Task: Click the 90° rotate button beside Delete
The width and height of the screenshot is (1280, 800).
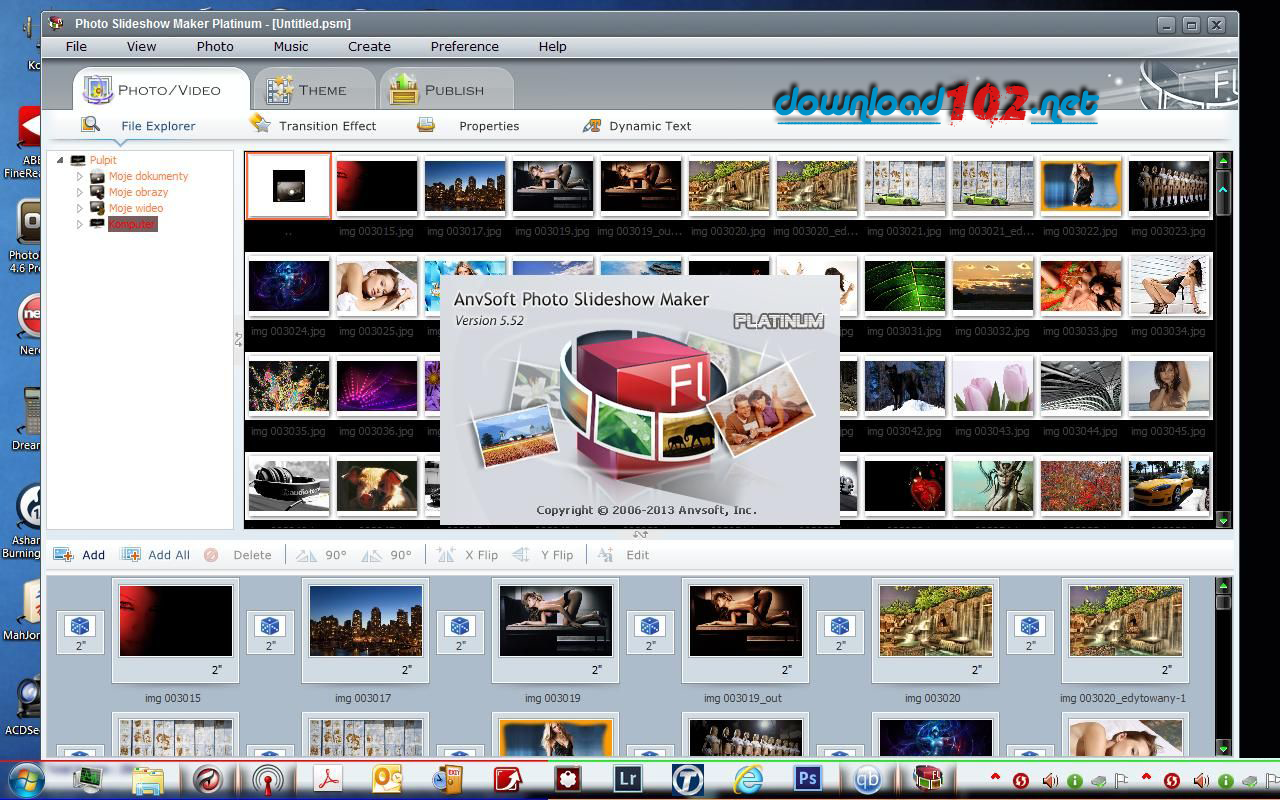Action: click(321, 555)
